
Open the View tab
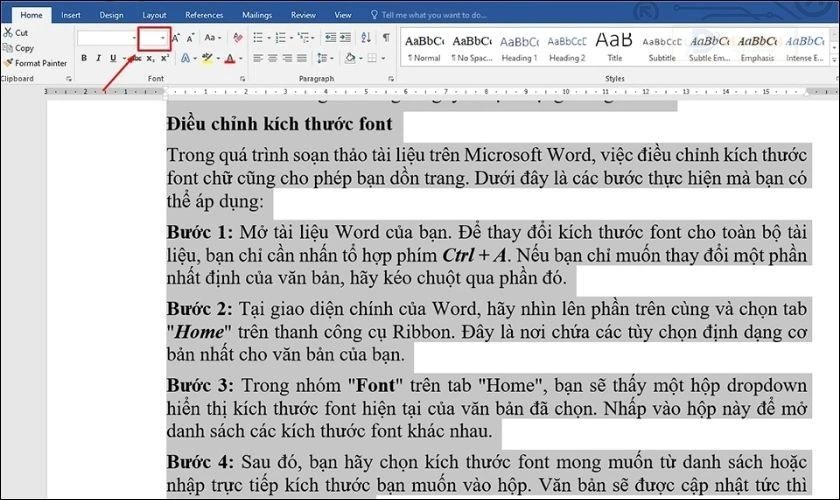pyautogui.click(x=343, y=15)
